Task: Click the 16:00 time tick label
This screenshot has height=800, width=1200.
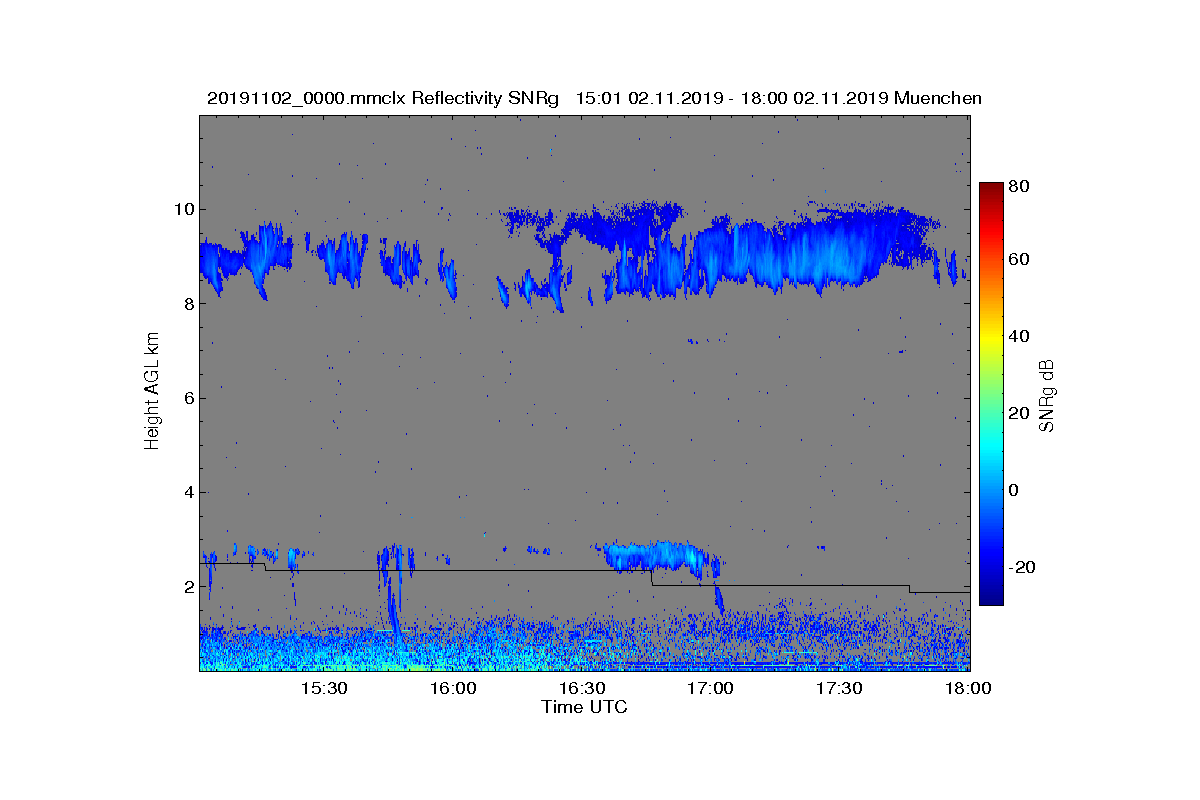Action: [453, 689]
